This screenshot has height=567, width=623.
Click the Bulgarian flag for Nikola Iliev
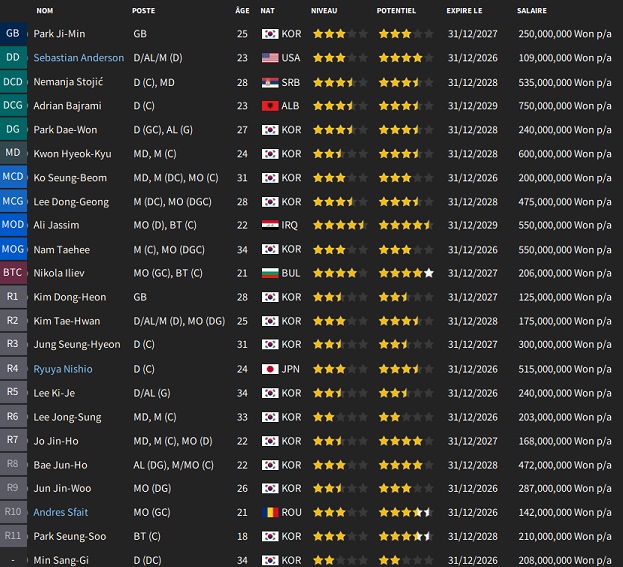(270, 273)
